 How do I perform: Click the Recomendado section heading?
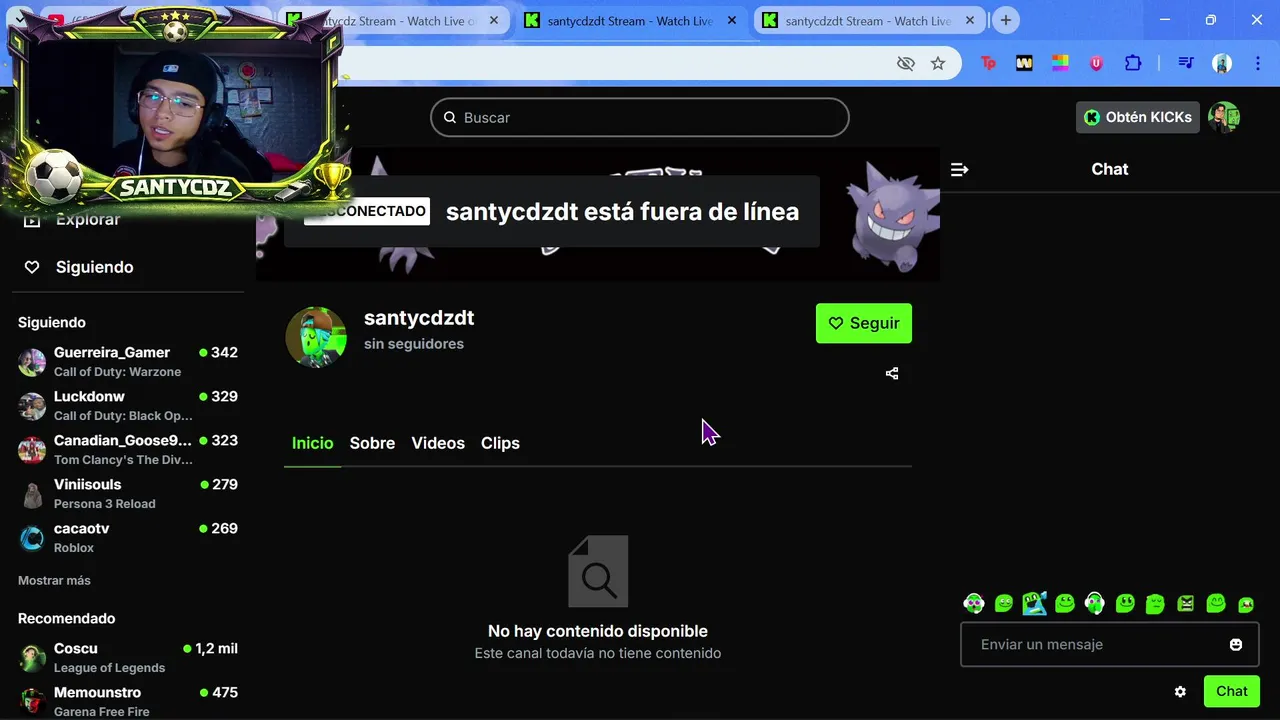66,618
